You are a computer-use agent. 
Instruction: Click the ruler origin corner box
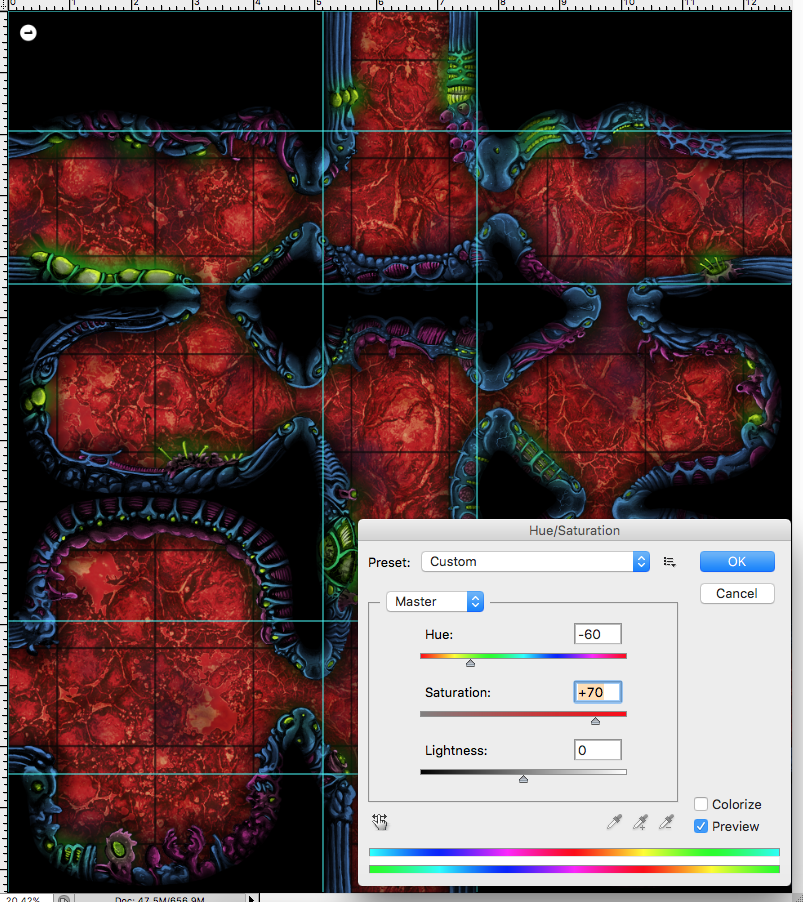point(4,4)
